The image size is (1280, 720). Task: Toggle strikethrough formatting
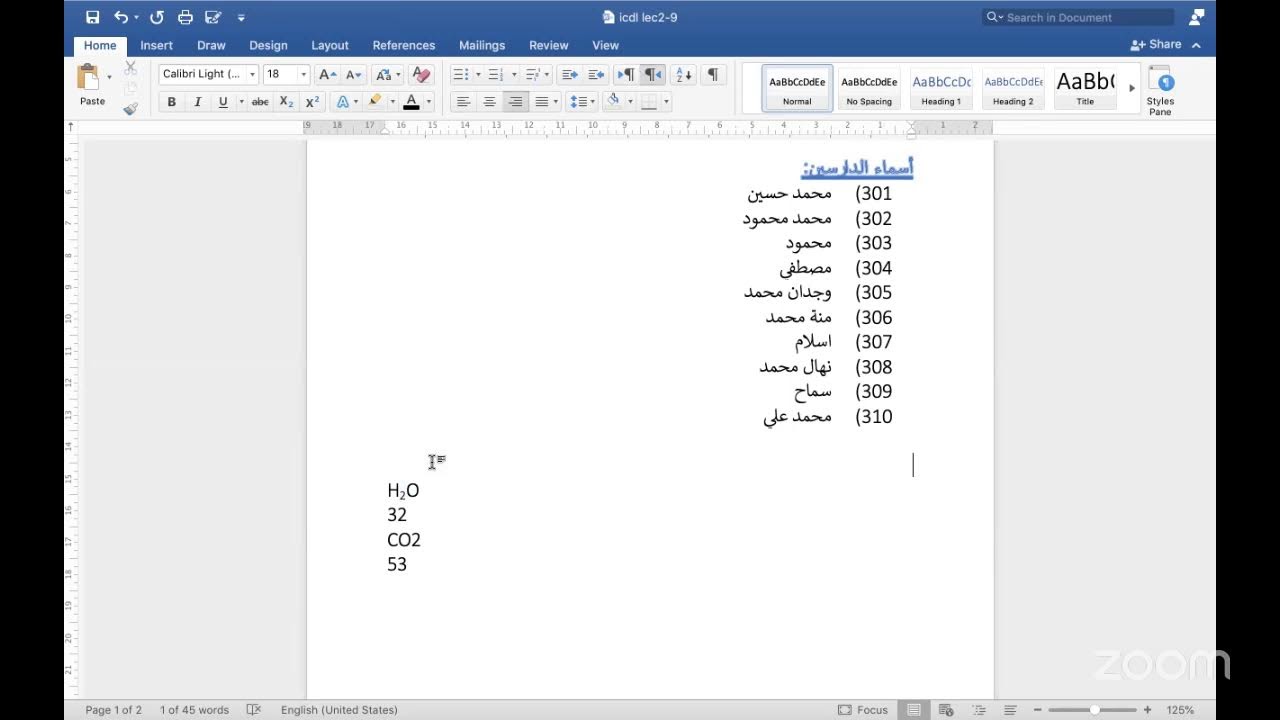(x=260, y=102)
